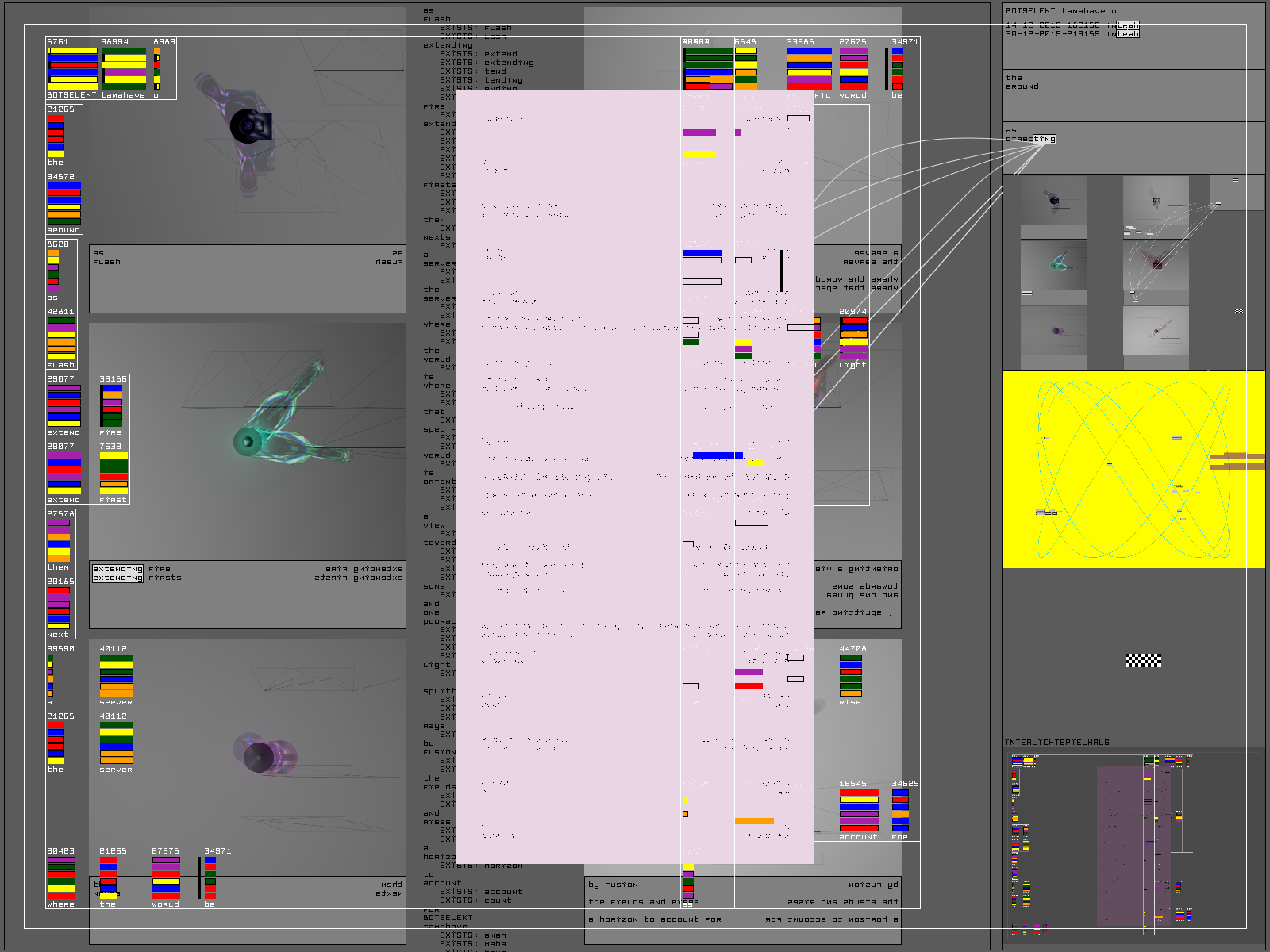Image resolution: width=1270 pixels, height=952 pixels.
Task: Click the purple sphere object in the bottom-left viewport
Action: point(262,755)
